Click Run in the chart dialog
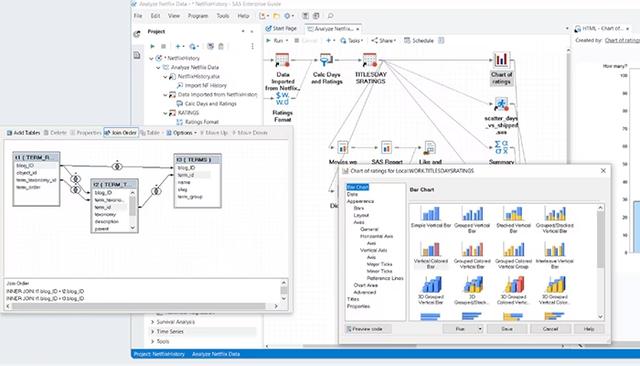640x366 pixels. click(460, 329)
